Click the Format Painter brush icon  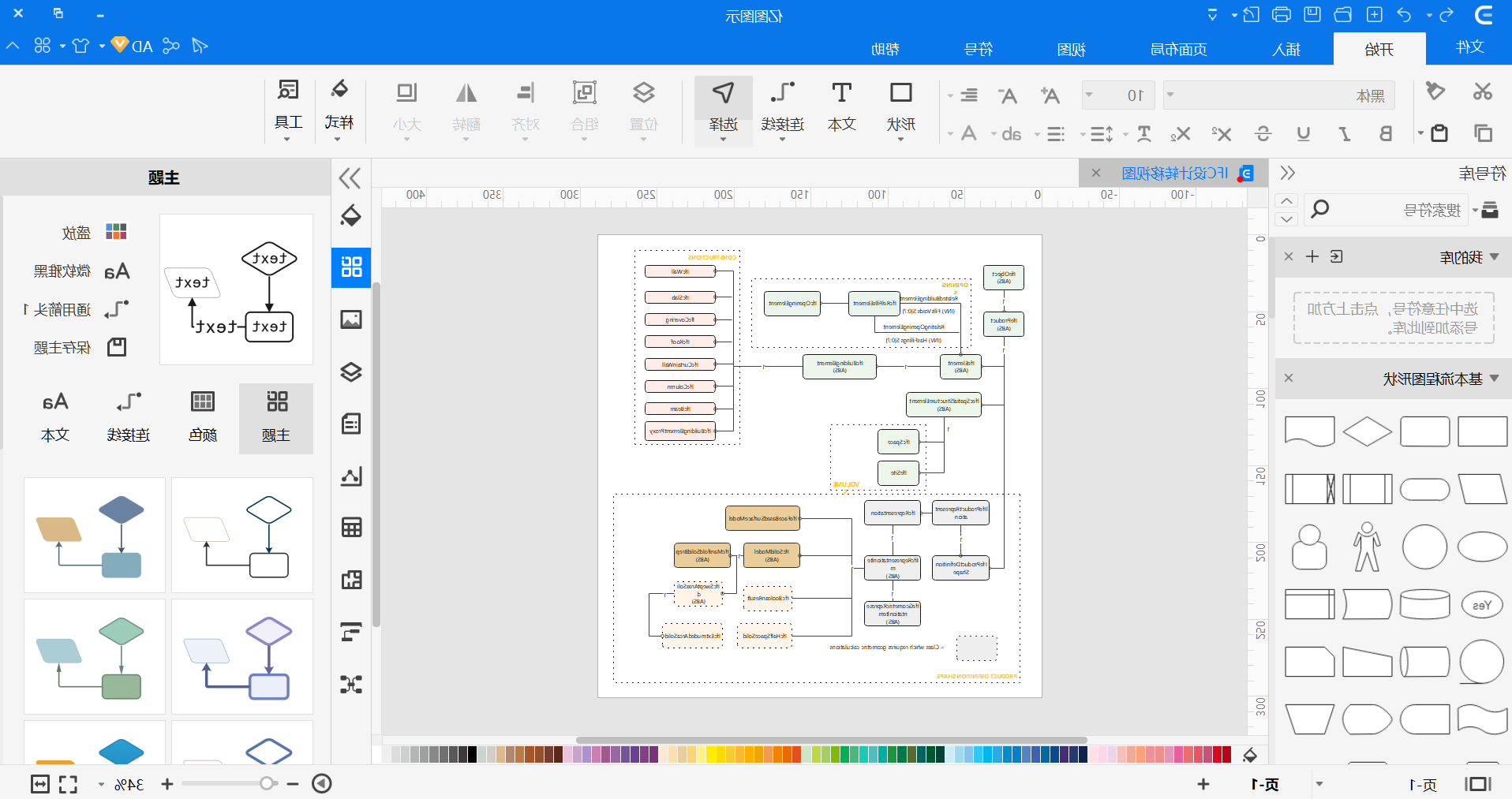click(1435, 91)
